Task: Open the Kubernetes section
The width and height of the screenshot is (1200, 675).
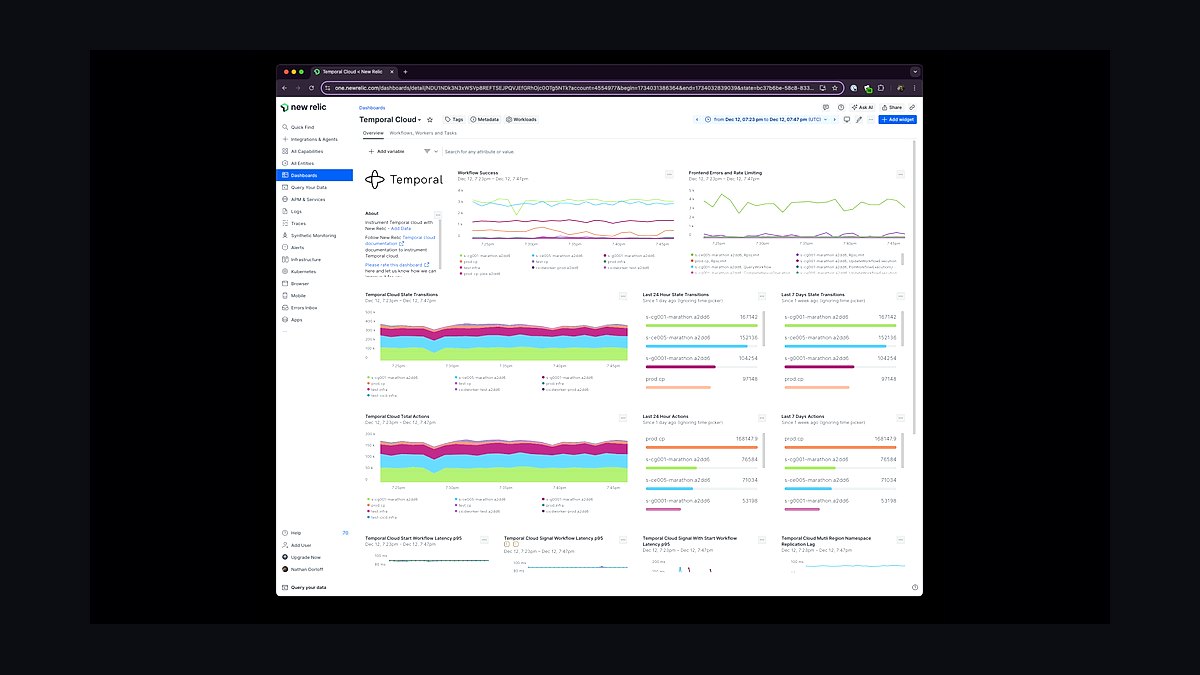Action: coord(315,271)
